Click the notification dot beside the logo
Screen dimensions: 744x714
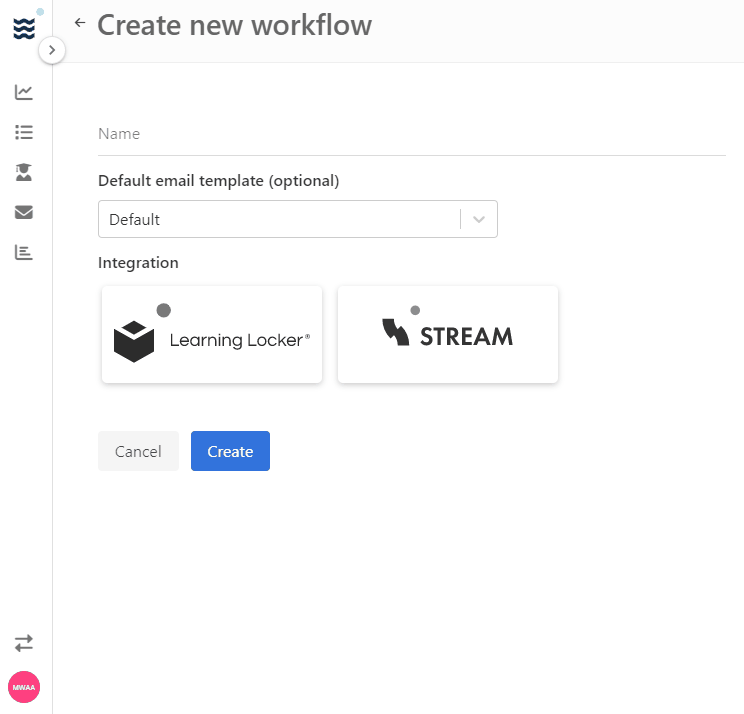(40, 12)
